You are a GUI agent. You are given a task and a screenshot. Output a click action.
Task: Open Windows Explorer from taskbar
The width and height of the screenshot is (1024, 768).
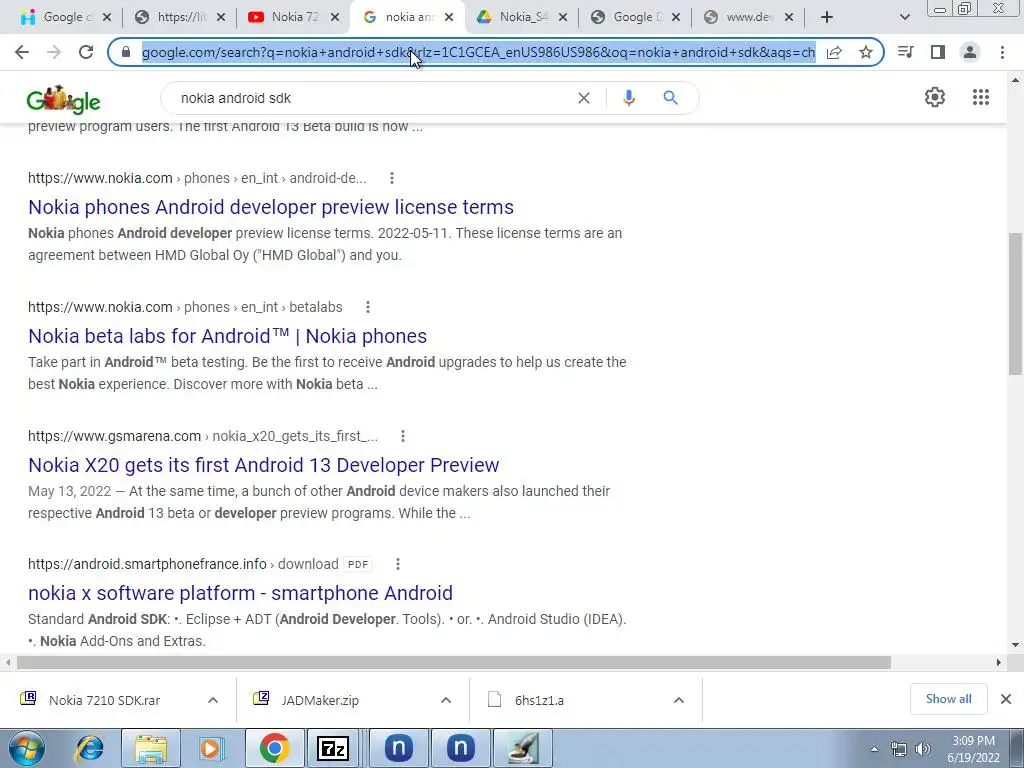151,748
